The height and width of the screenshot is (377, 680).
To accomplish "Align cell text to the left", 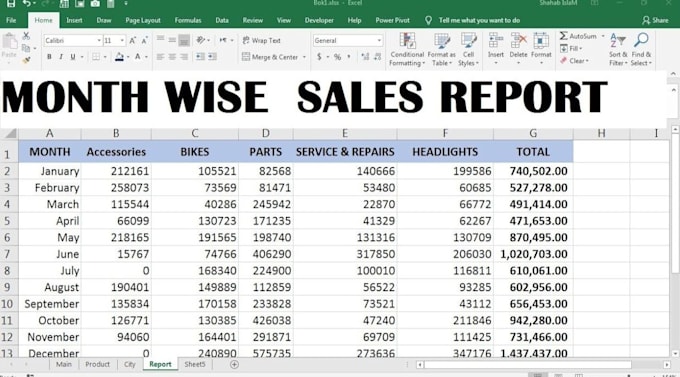I will coord(160,57).
